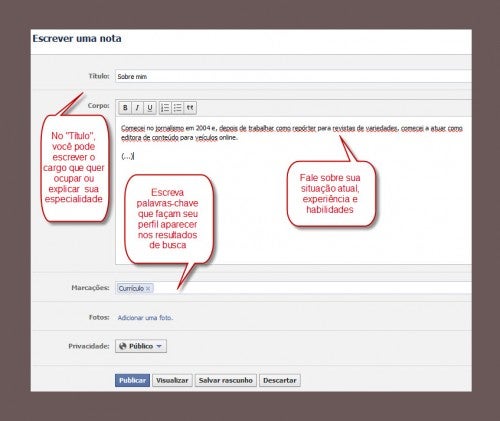Click the 'Fotos:' label
Viewport: 500px width, 421px height.
tap(99, 317)
